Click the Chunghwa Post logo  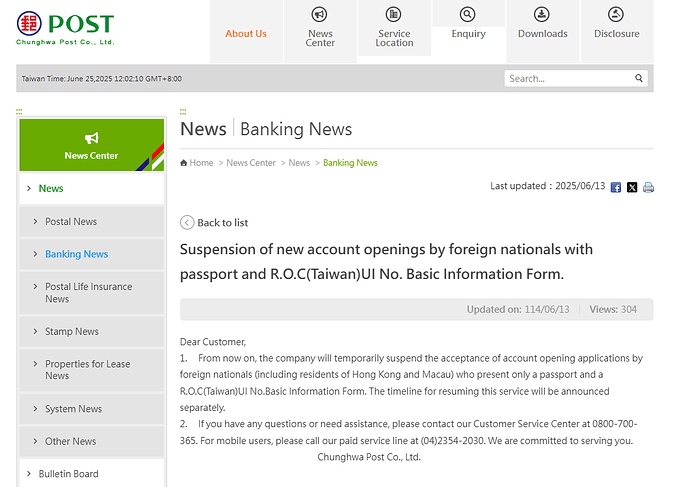(x=66, y=29)
